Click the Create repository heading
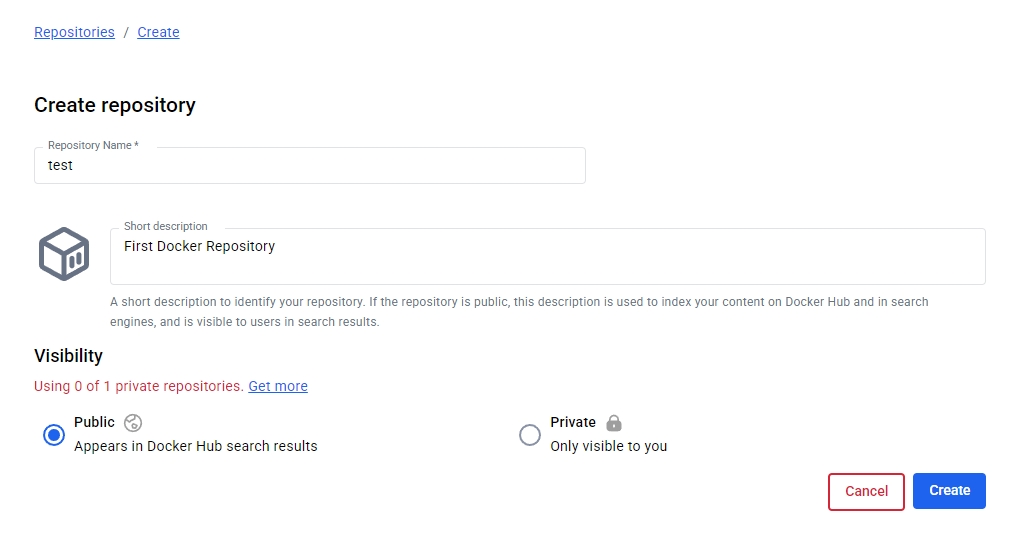The width and height of the screenshot is (1013, 558). [115, 105]
